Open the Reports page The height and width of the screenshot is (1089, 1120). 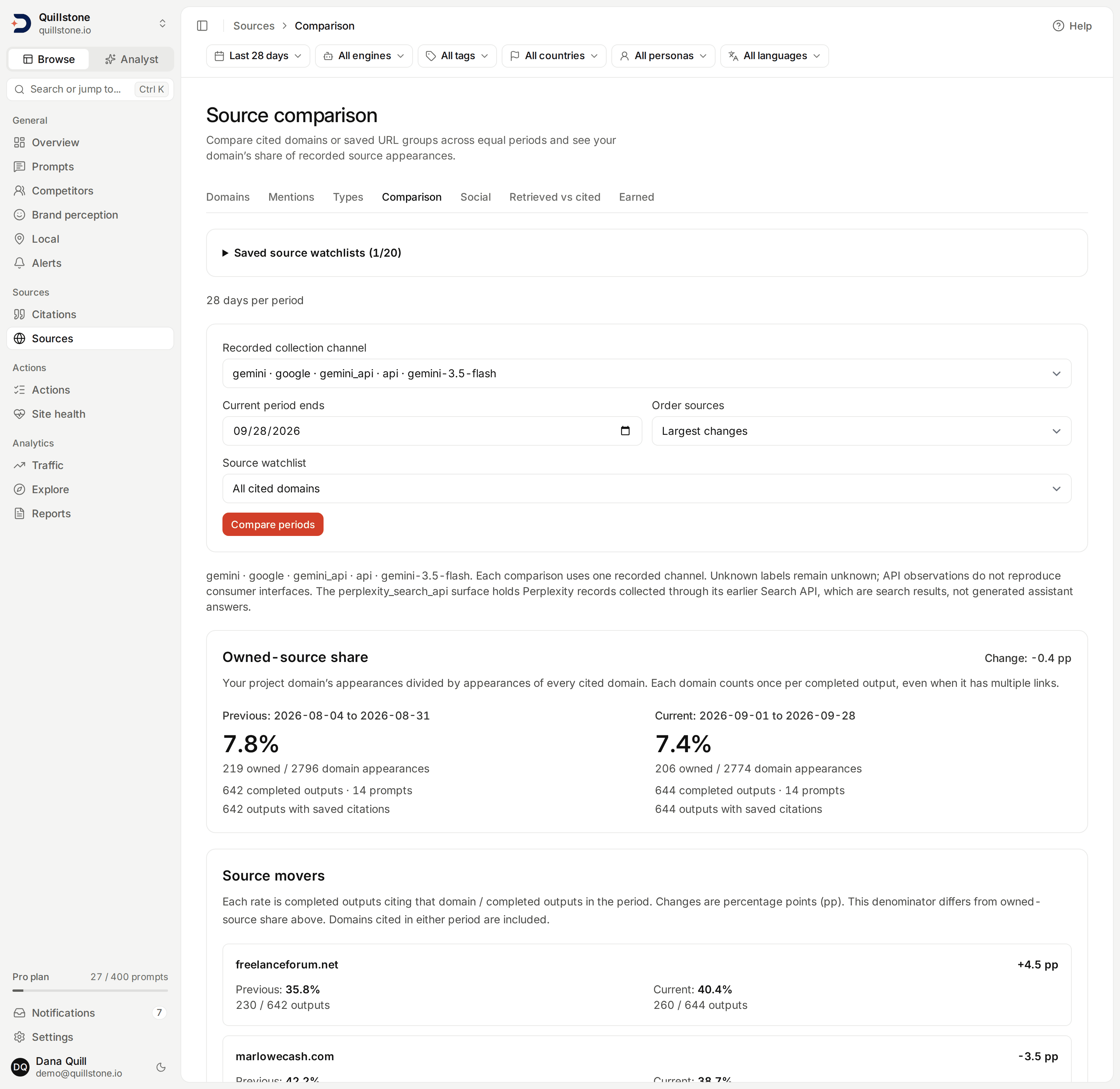(90, 514)
